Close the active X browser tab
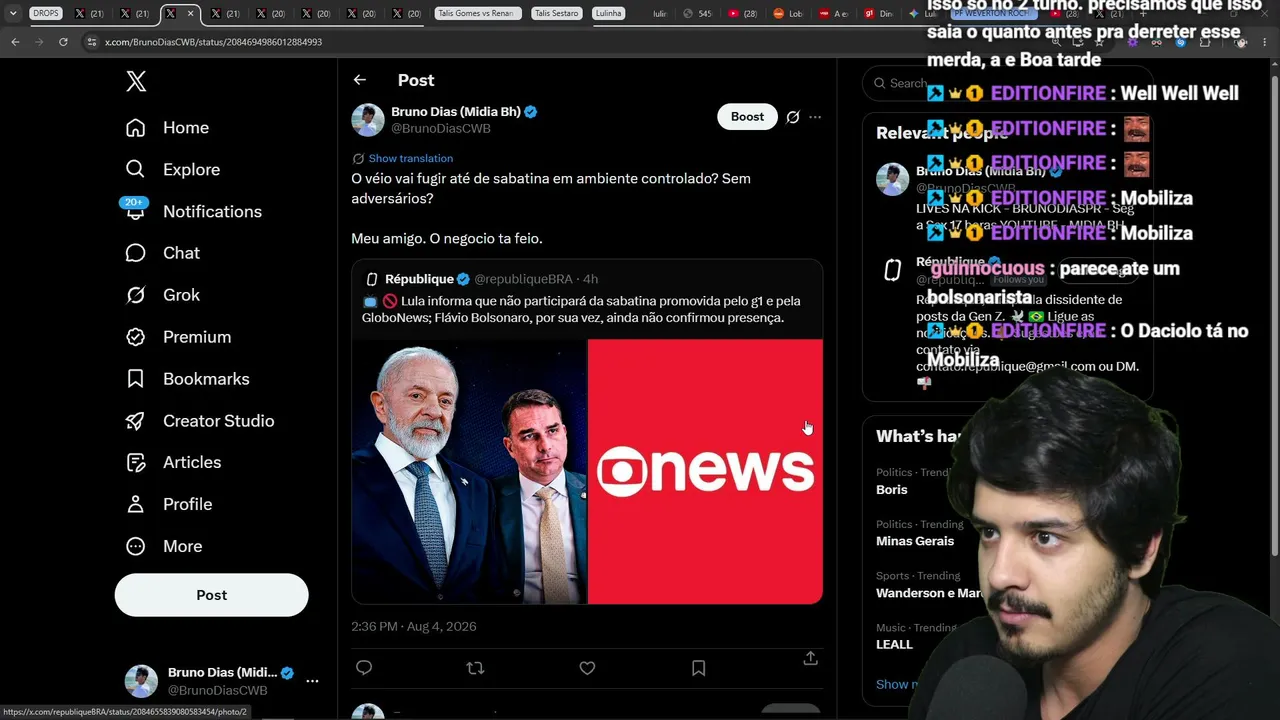Image resolution: width=1280 pixels, height=720 pixels. pyautogui.click(x=190, y=14)
